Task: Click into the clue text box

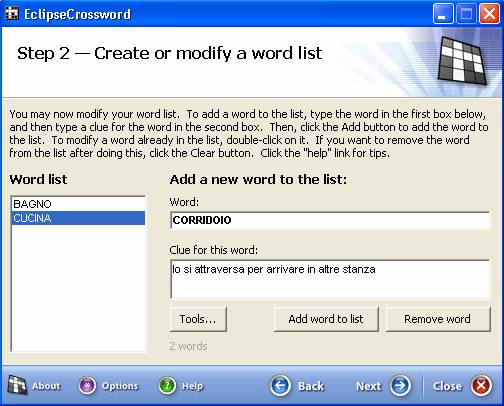Action: point(330,279)
